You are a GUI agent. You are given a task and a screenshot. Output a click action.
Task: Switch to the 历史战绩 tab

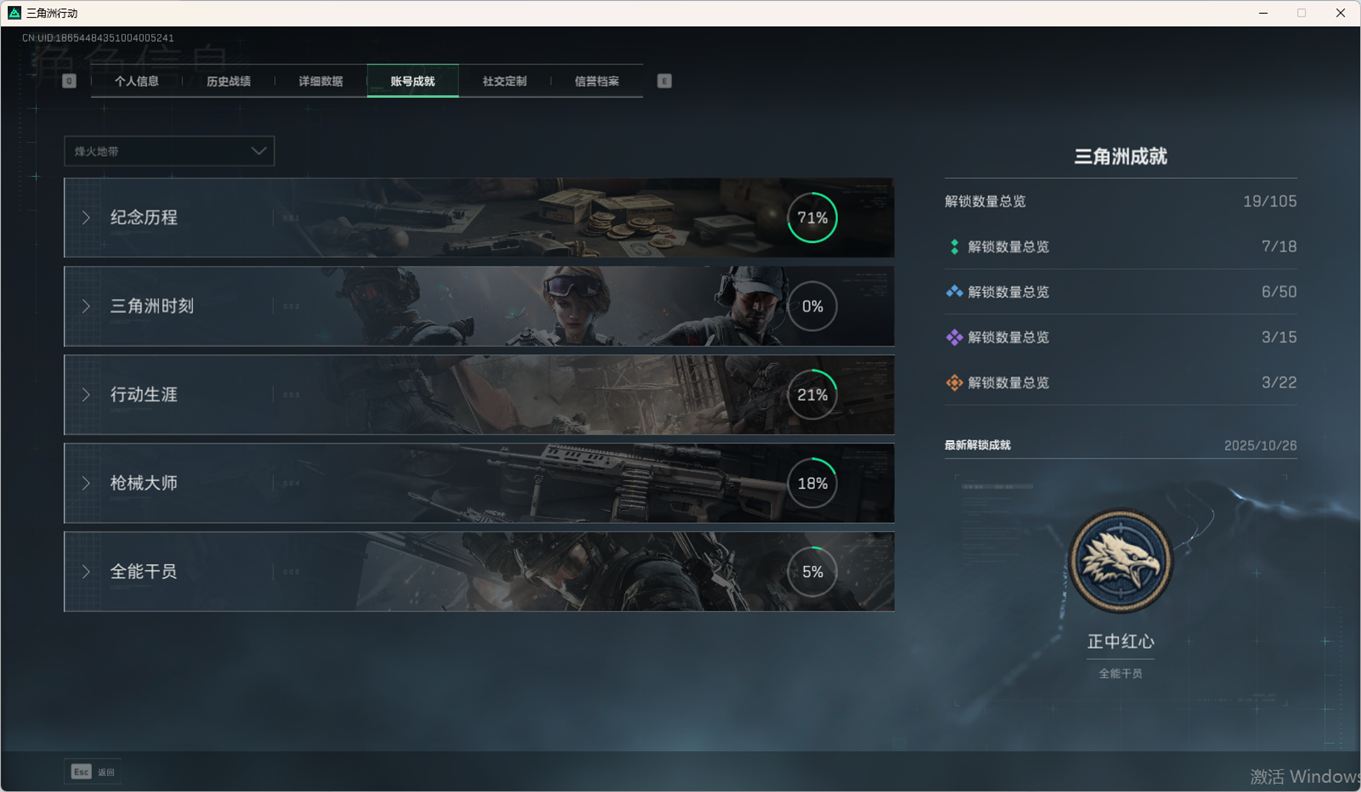pos(228,81)
